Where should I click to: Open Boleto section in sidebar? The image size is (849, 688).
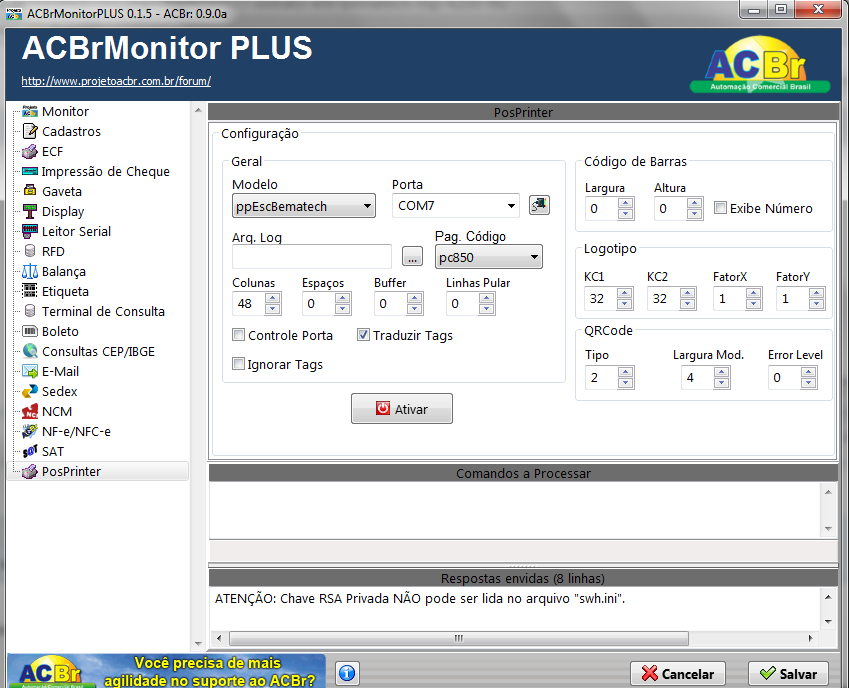coord(60,332)
